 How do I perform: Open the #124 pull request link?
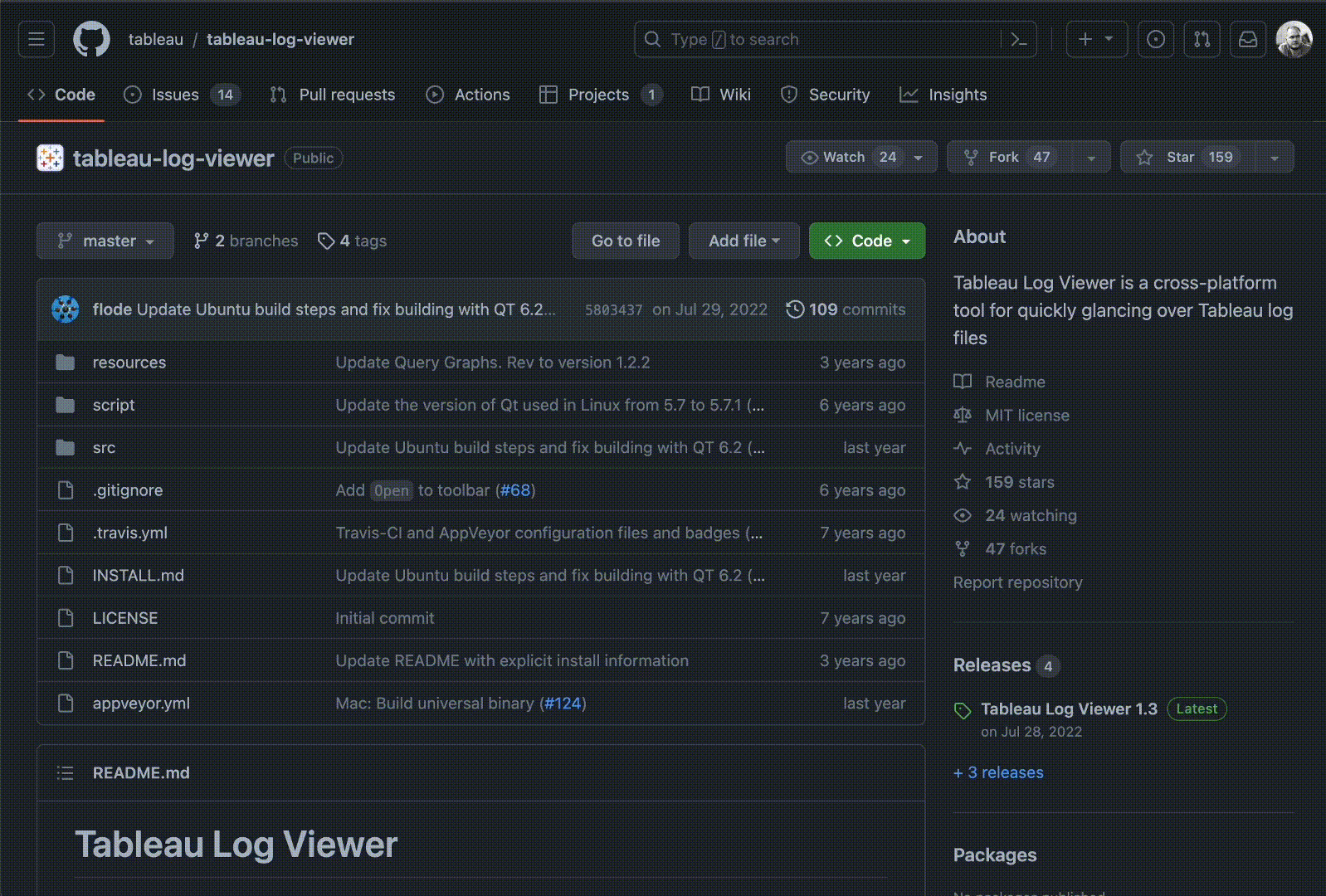click(563, 704)
